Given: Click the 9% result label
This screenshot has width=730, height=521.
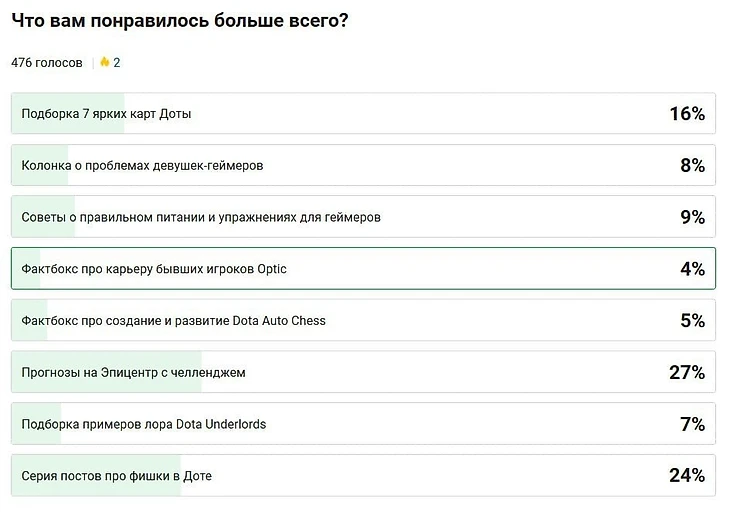Looking at the screenshot, I should 692,217.
